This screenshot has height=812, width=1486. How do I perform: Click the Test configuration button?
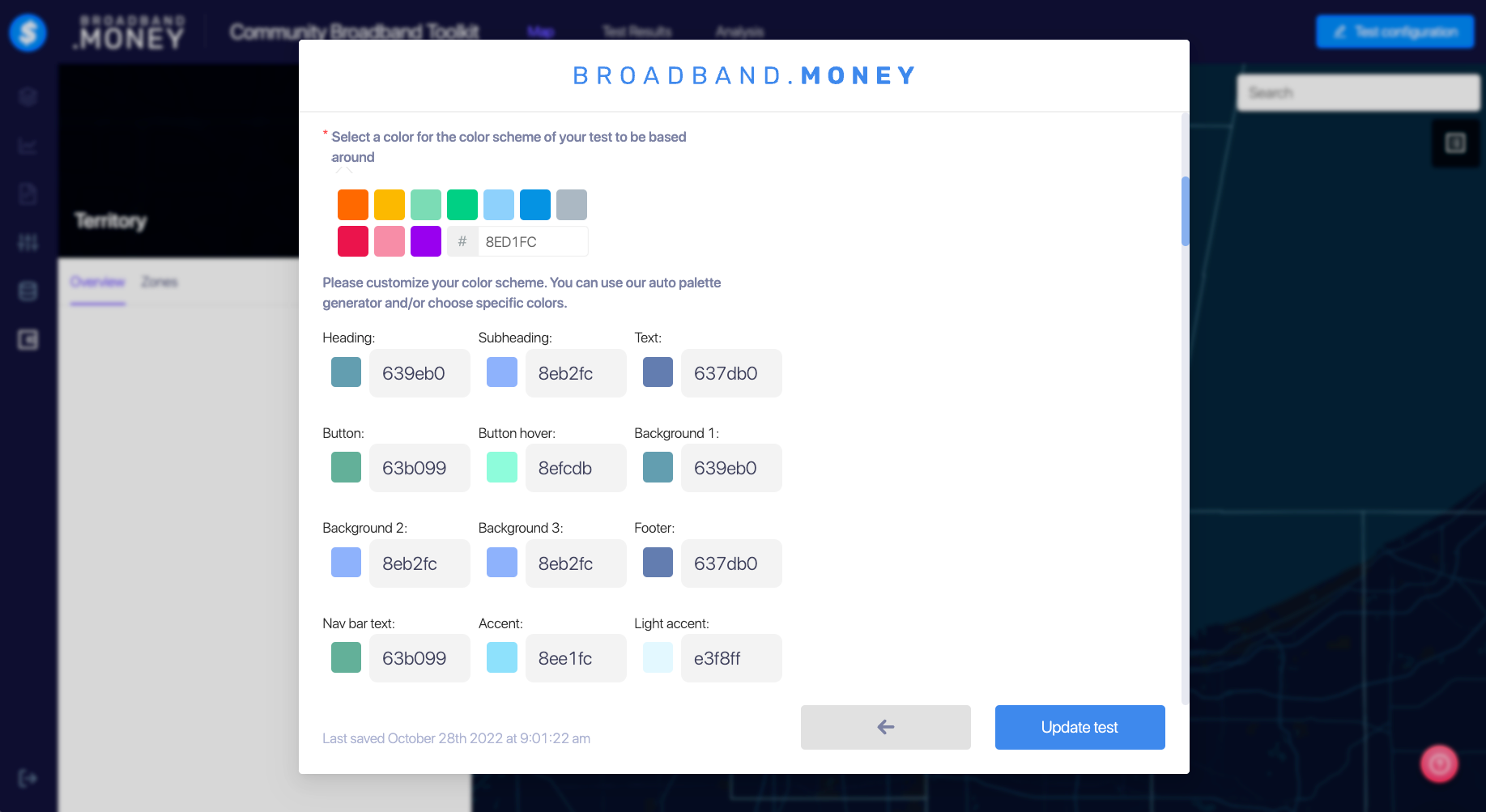point(1394,32)
